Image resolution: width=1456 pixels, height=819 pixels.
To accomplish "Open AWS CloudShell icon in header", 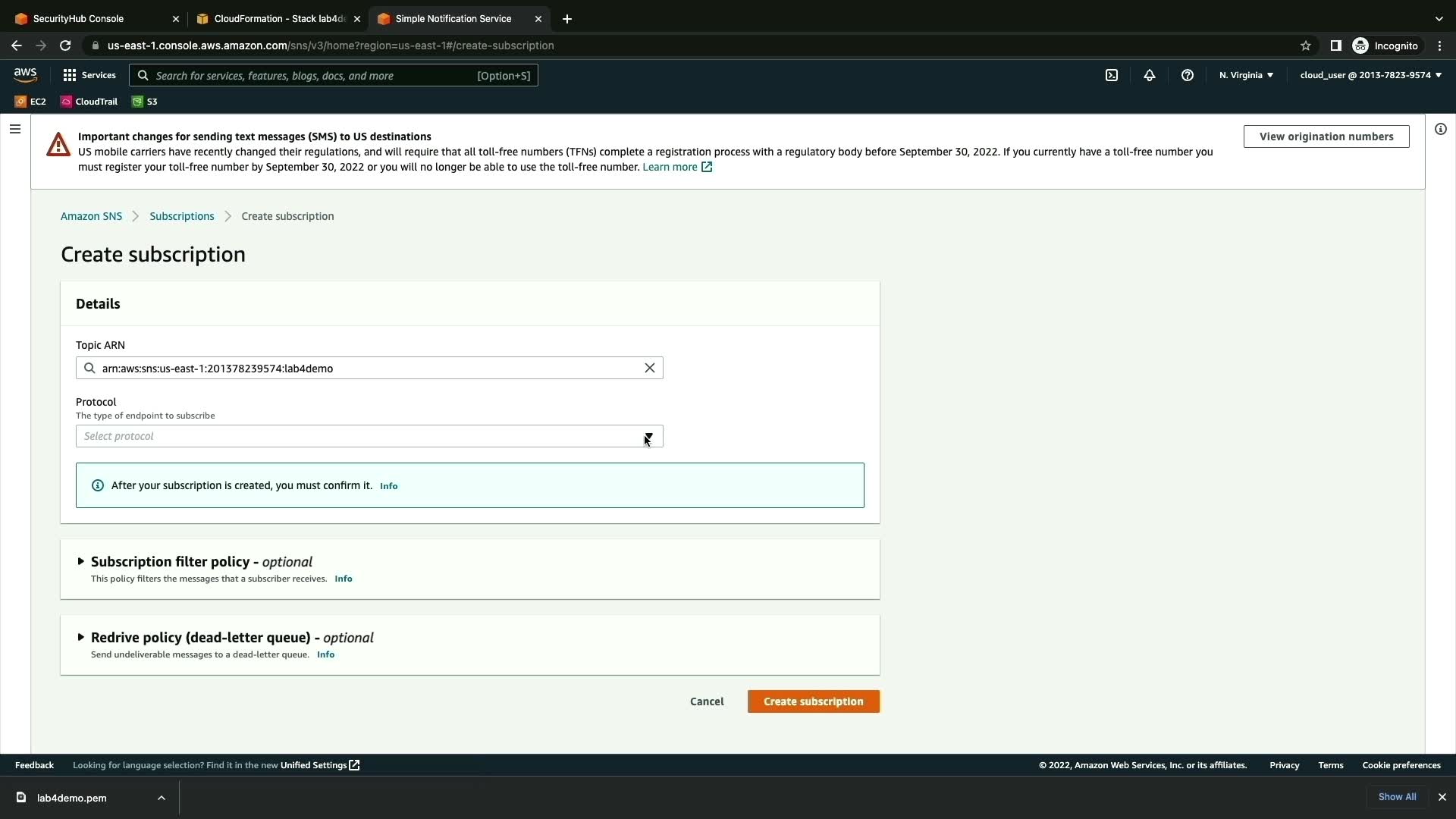I will [1112, 75].
